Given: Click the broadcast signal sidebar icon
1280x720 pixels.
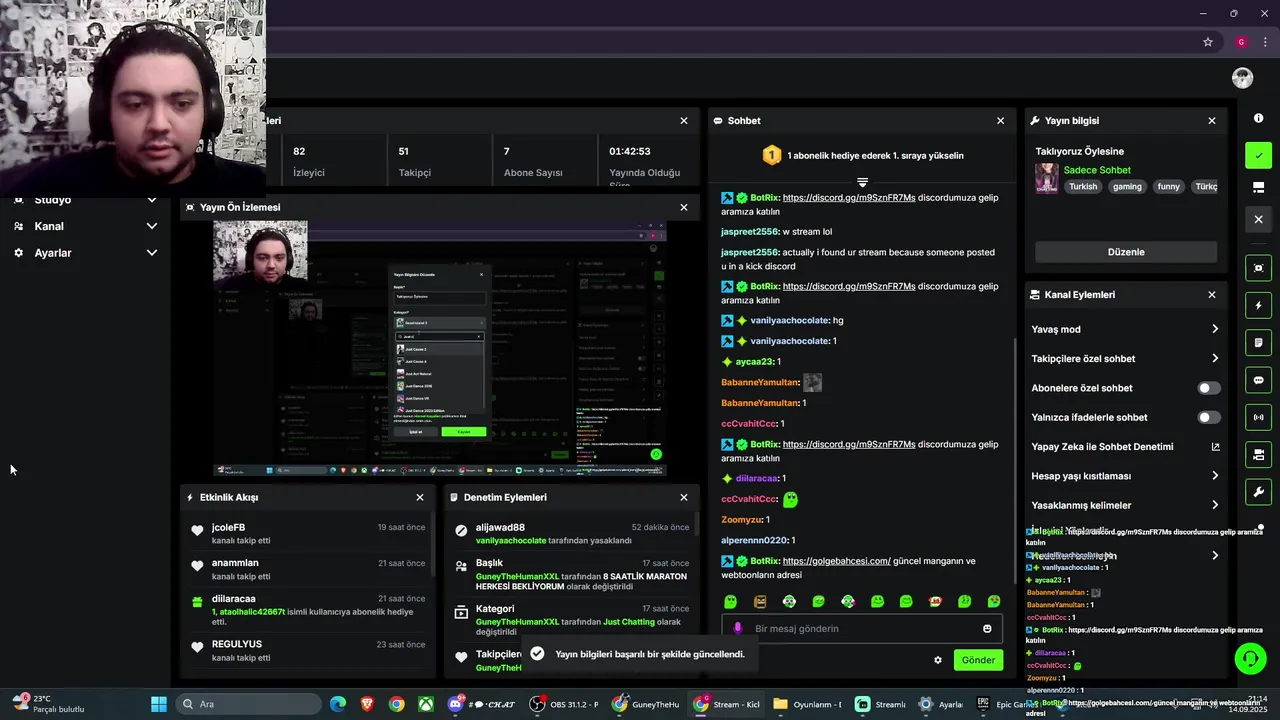Looking at the screenshot, I should 1258,417.
